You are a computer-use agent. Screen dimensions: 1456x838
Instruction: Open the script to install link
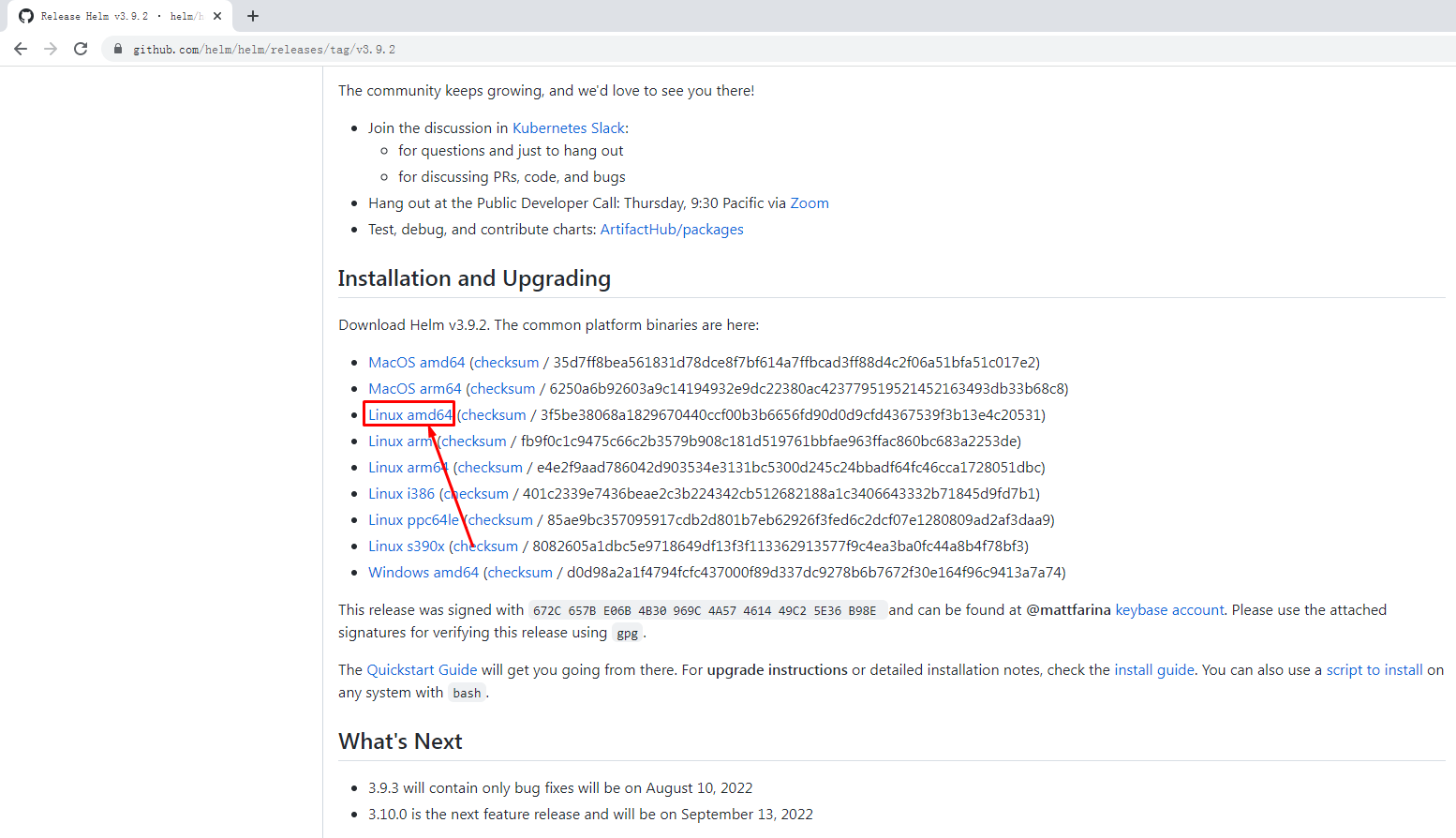1374,669
